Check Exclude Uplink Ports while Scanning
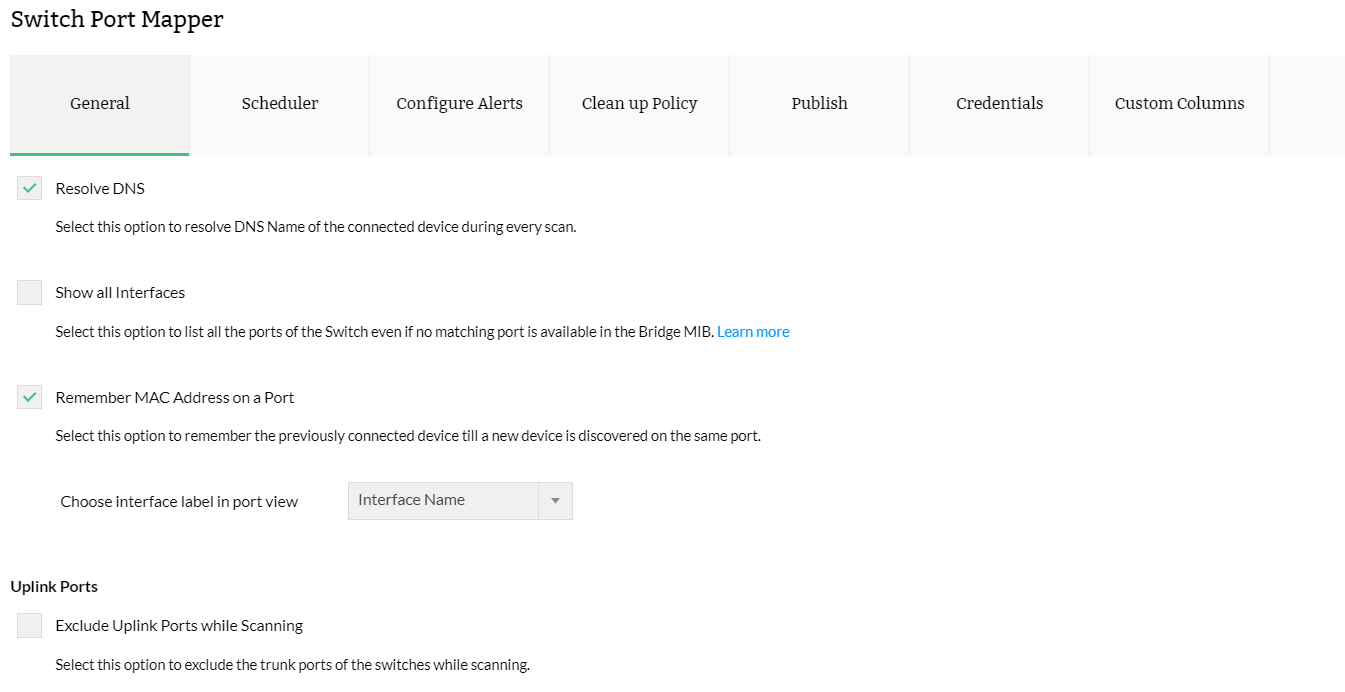The image size is (1345, 692). [29, 625]
